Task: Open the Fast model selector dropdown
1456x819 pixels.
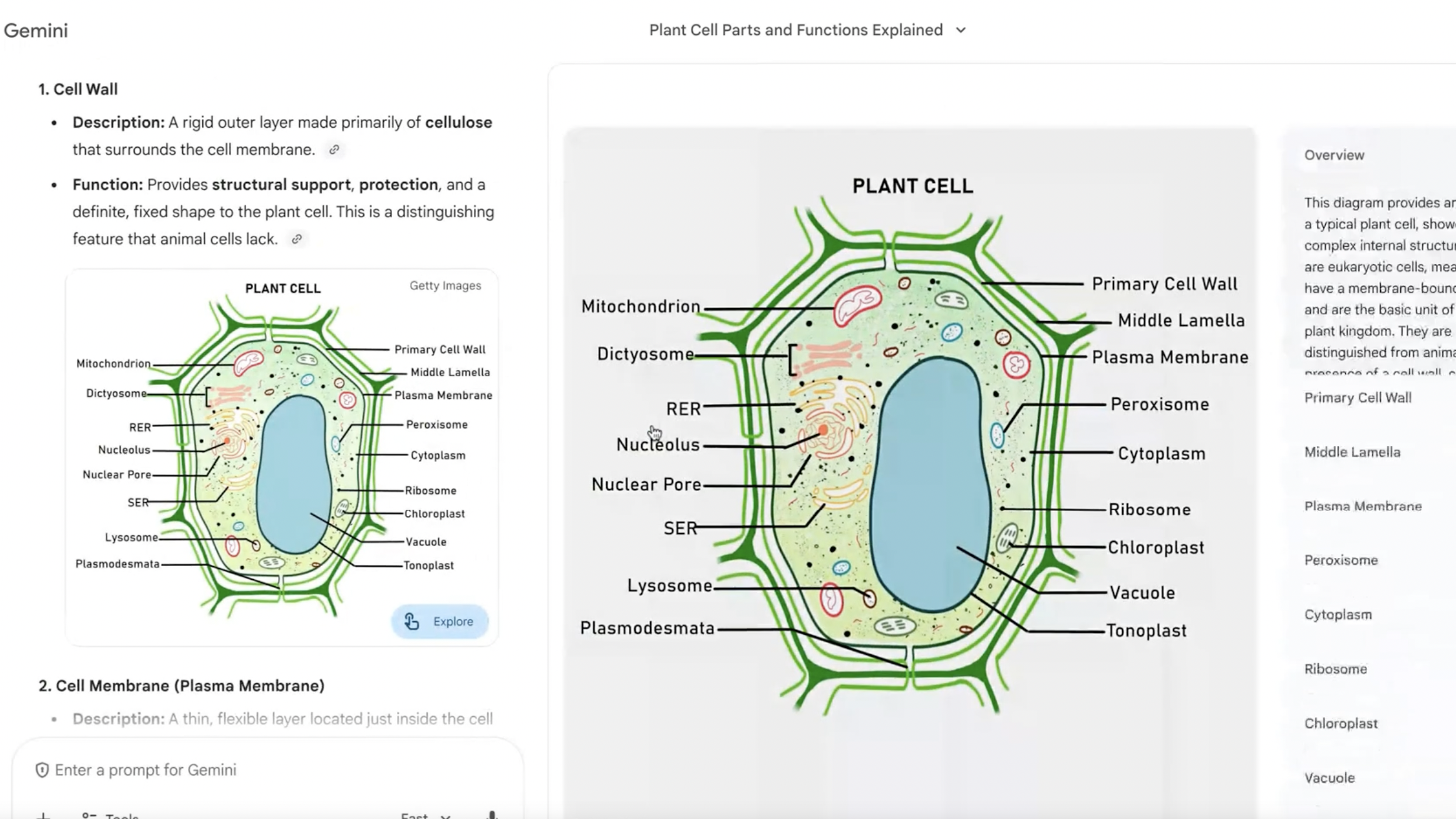Action: pyautogui.click(x=426, y=816)
